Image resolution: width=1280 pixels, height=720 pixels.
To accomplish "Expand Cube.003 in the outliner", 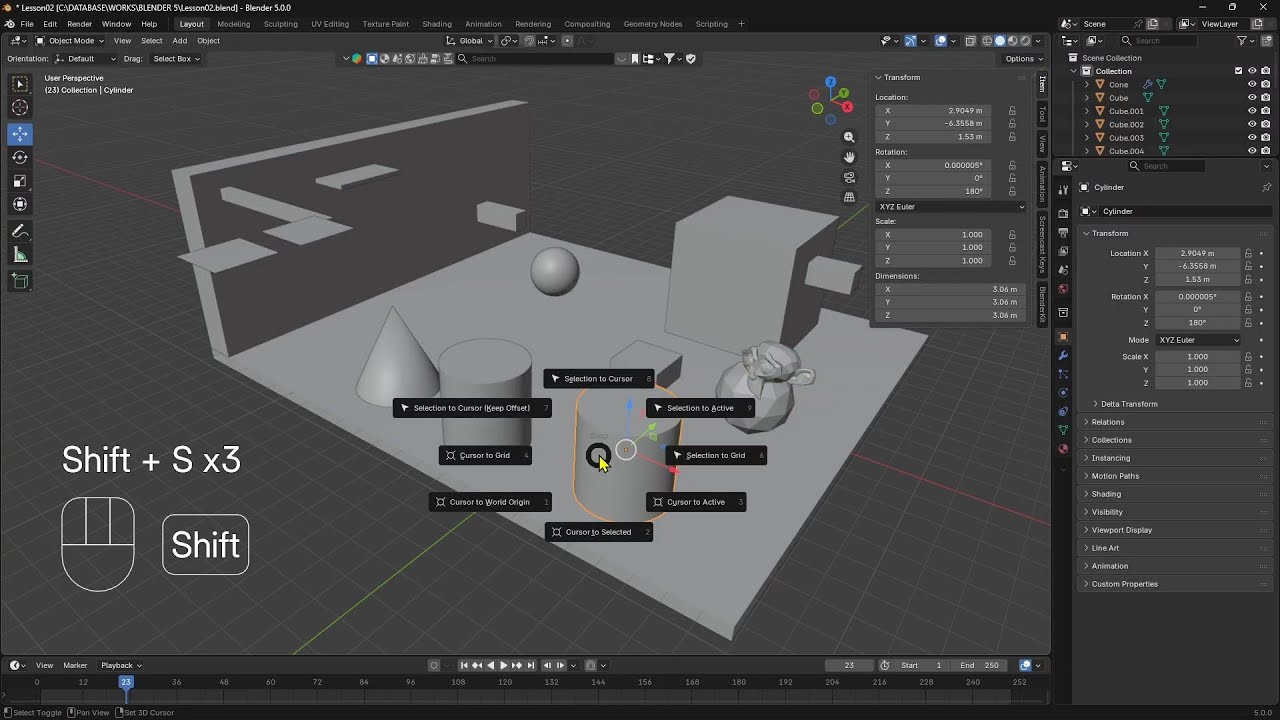I will coord(1087,138).
